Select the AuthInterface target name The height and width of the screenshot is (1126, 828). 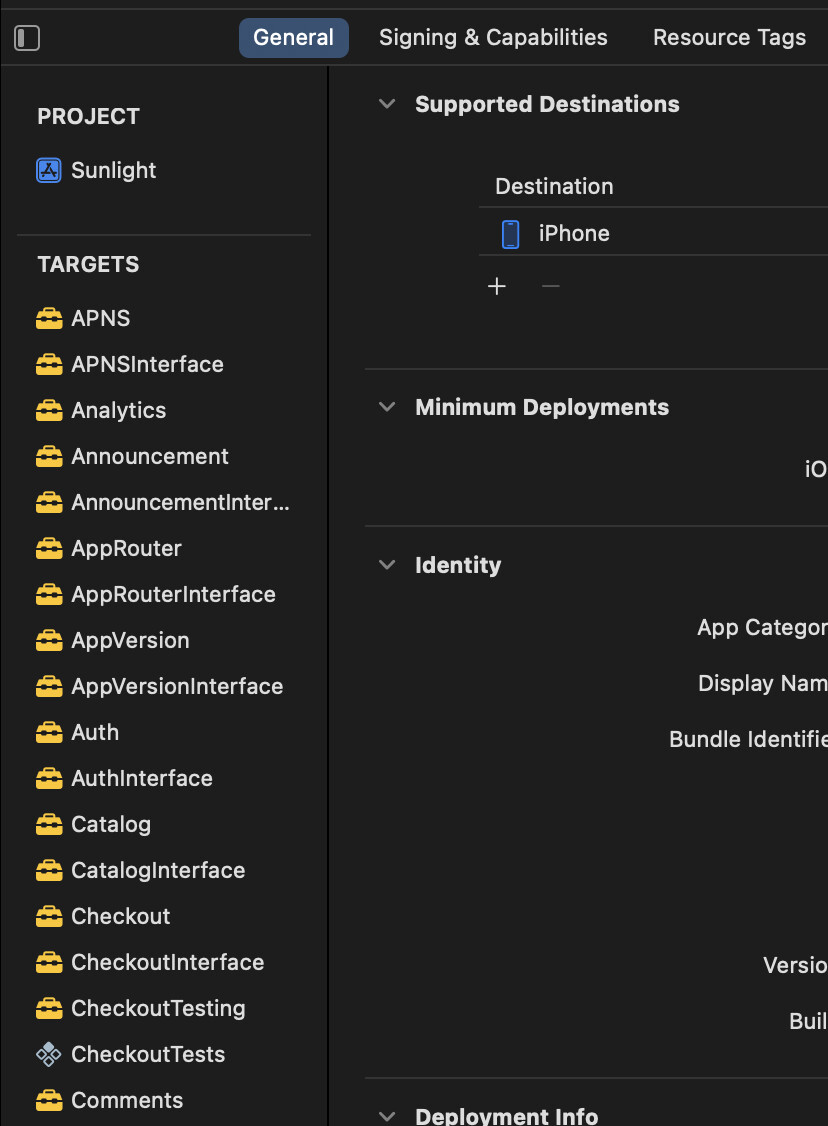tap(142, 778)
